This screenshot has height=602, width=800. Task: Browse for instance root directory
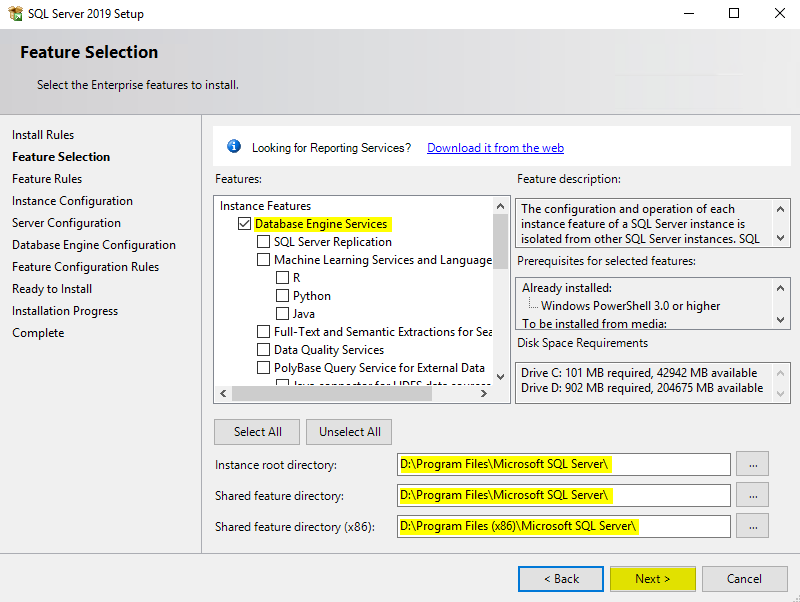752,464
